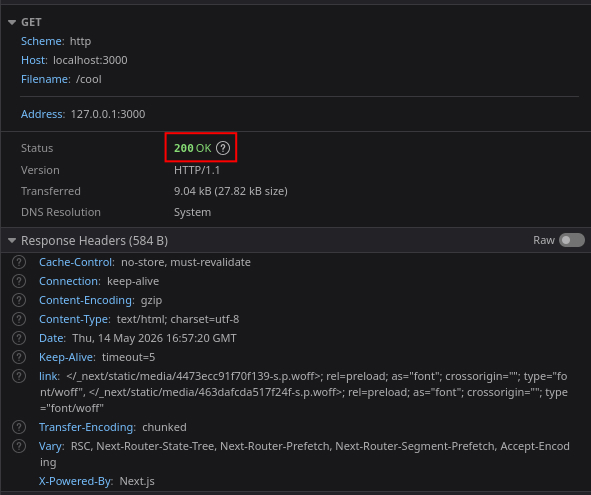This screenshot has height=495, width=591.
Task: Select the Thu, 14 May 2026 date value
Action: (x=155, y=338)
